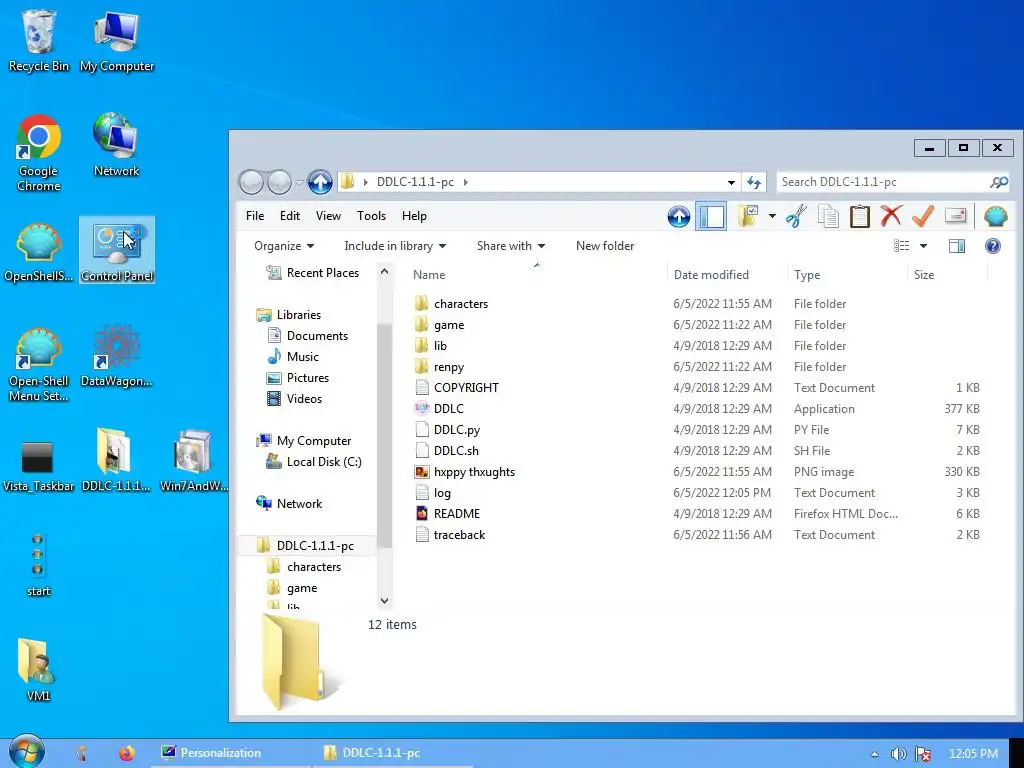Click navigation pane scroll down arrow
1024x768 pixels.
385,601
